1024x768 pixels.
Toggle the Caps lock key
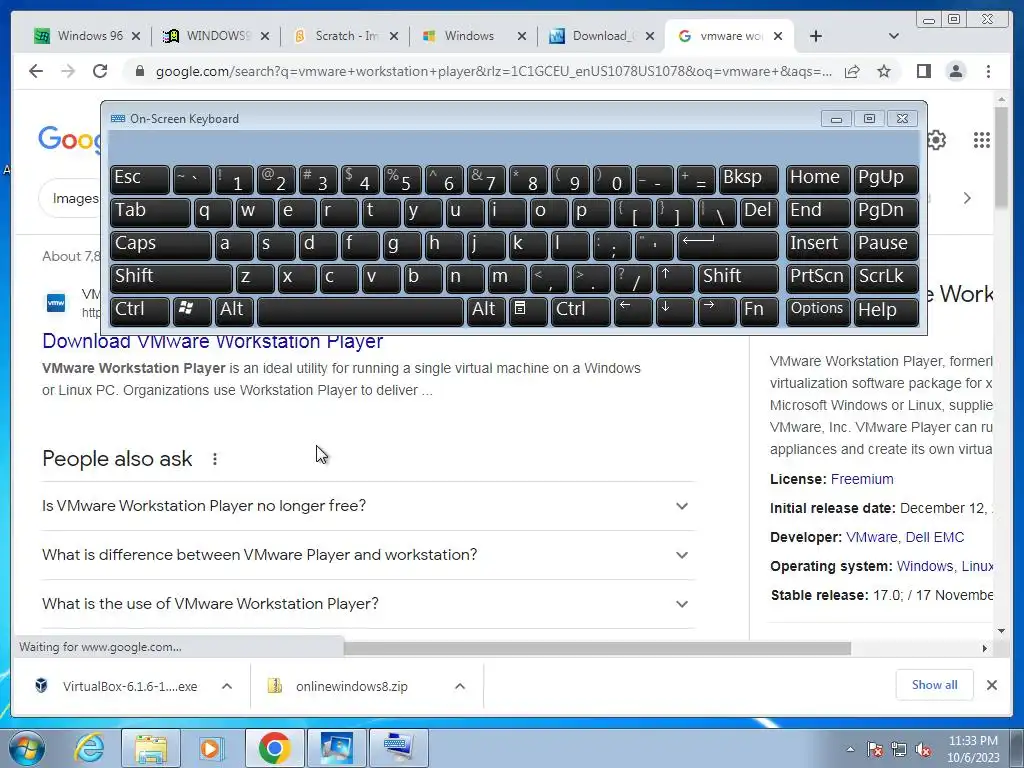161,246
